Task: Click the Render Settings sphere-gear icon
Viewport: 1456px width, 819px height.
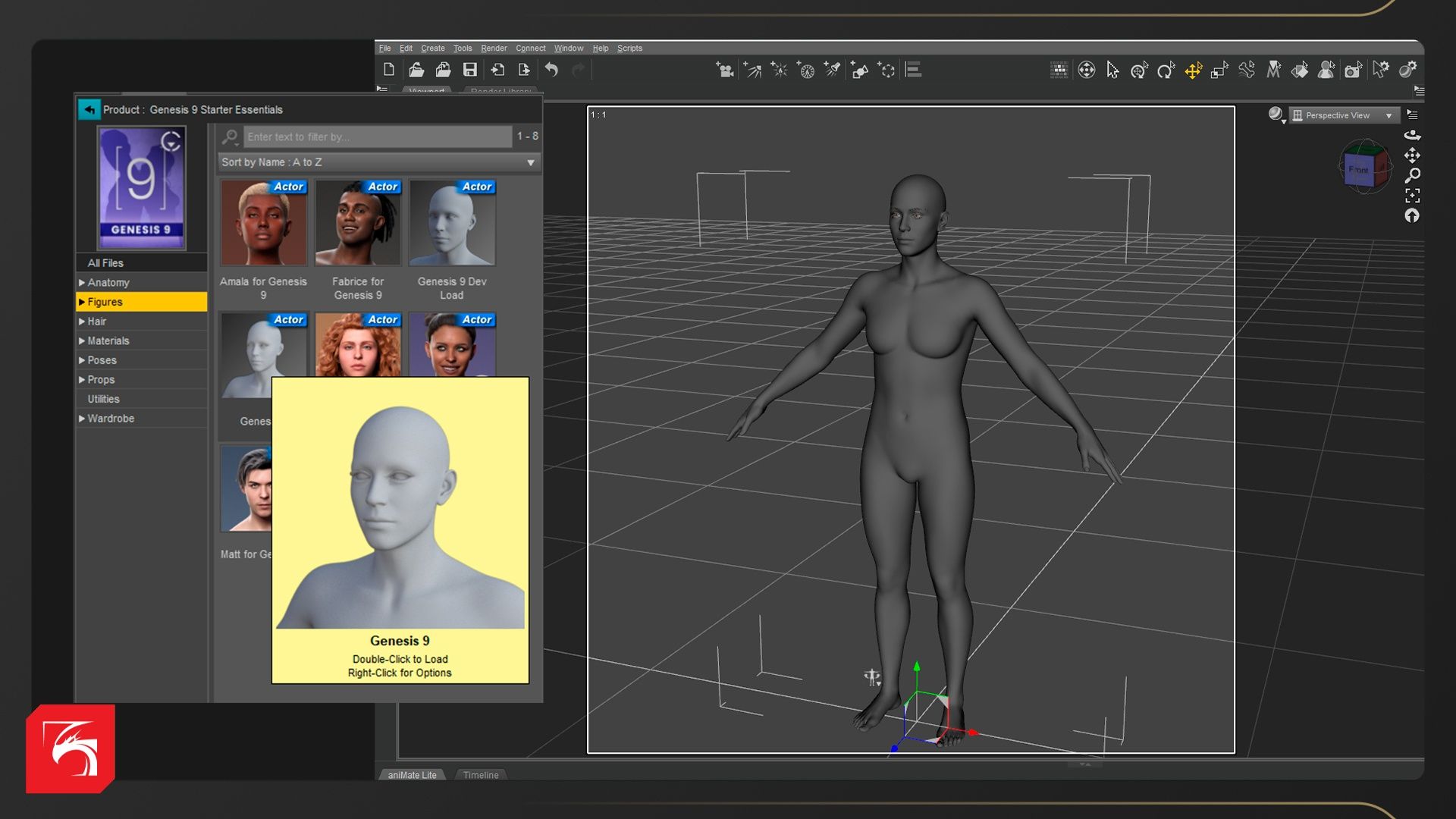Action: click(1408, 70)
